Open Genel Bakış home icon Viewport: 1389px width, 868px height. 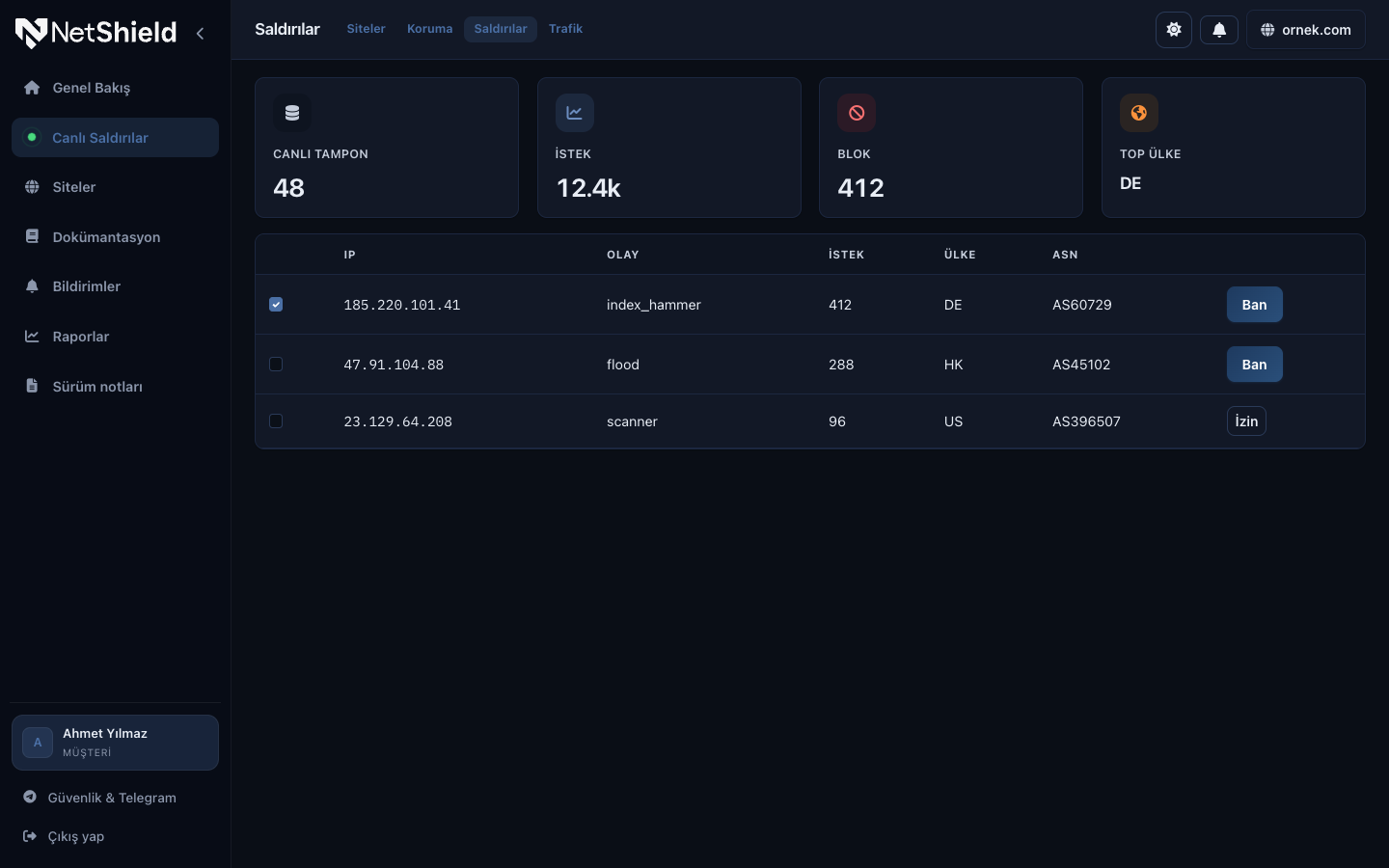(x=32, y=88)
